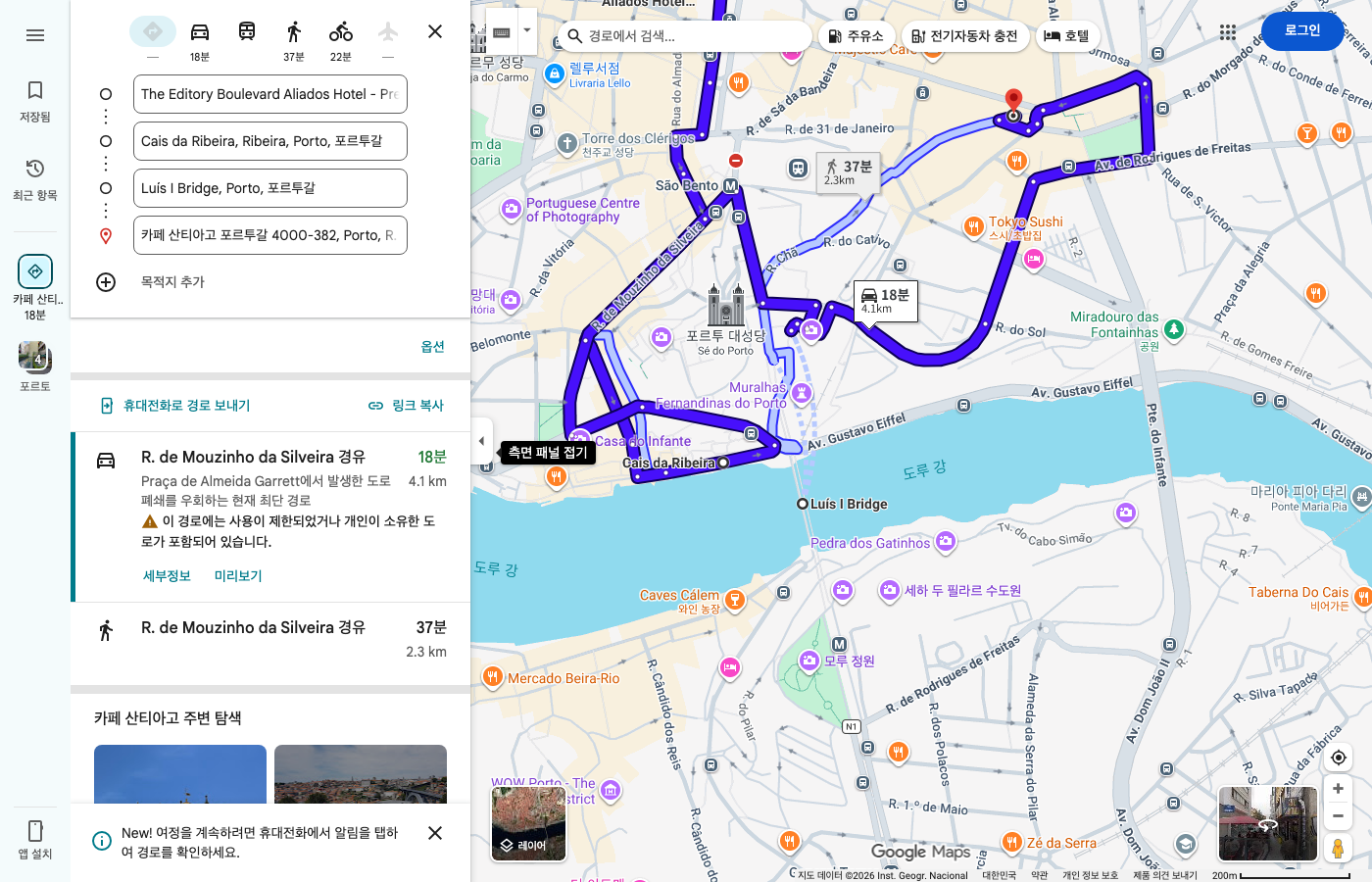The image size is (1372, 882).
Task: Open layers (레이어) map type switcher
Action: pyautogui.click(x=529, y=824)
